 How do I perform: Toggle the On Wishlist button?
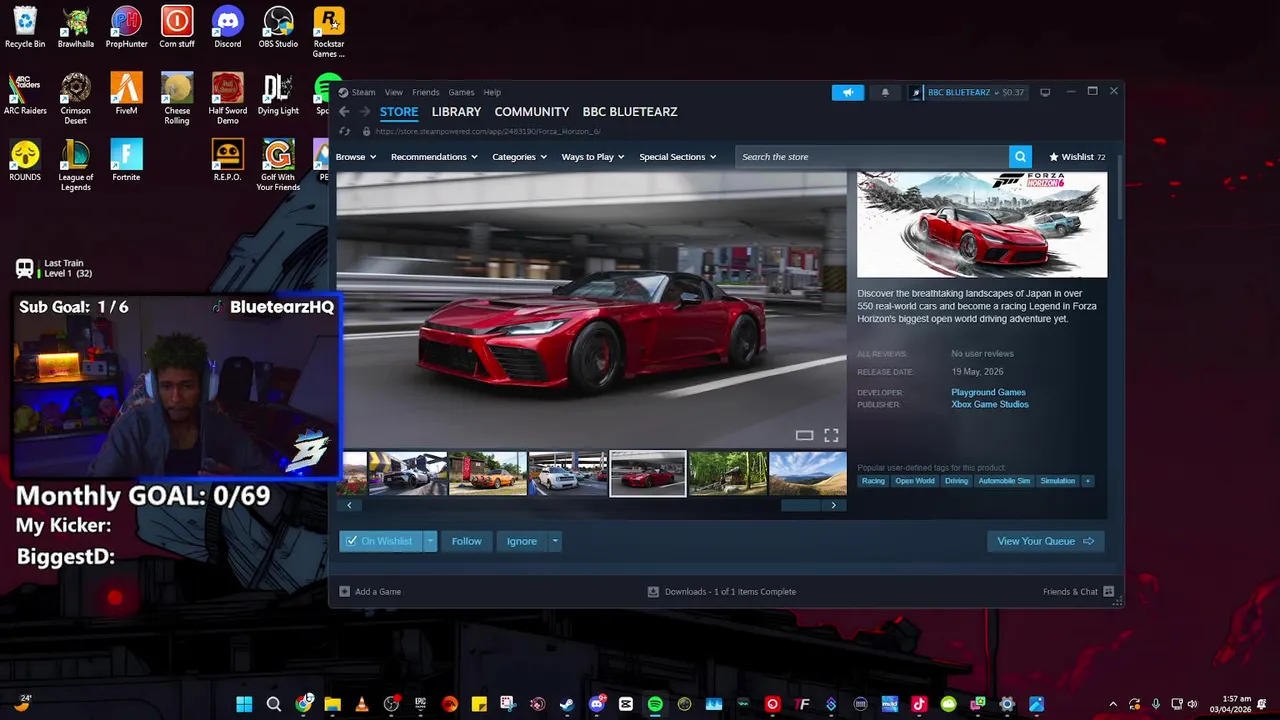pyautogui.click(x=381, y=541)
